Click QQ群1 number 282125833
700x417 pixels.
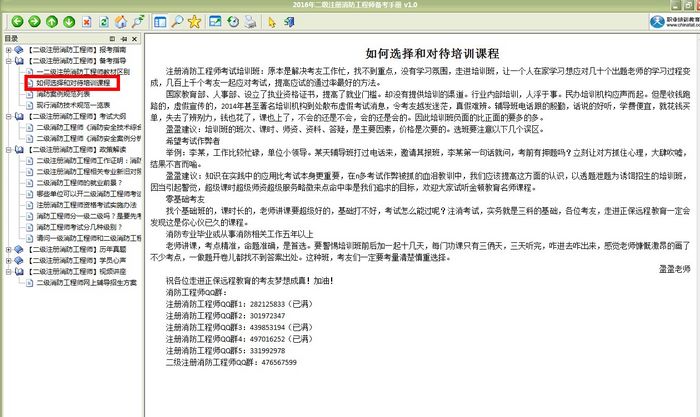pos(267,304)
